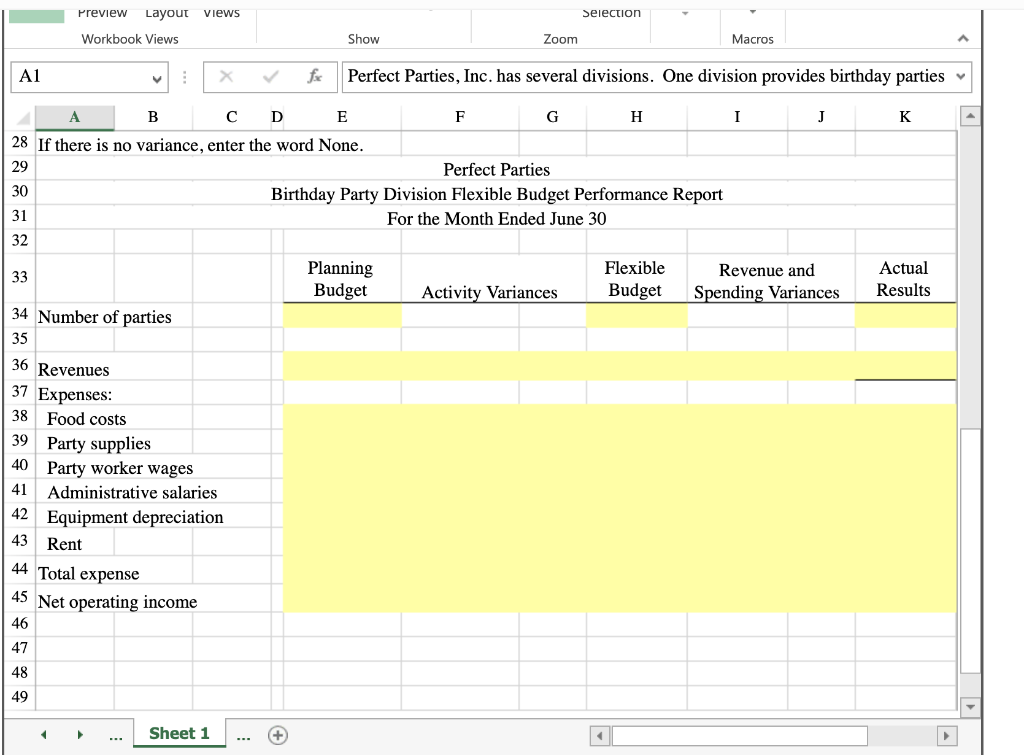1024x755 pixels.
Task: Click the vertical scrollbar thumb
Action: click(970, 551)
